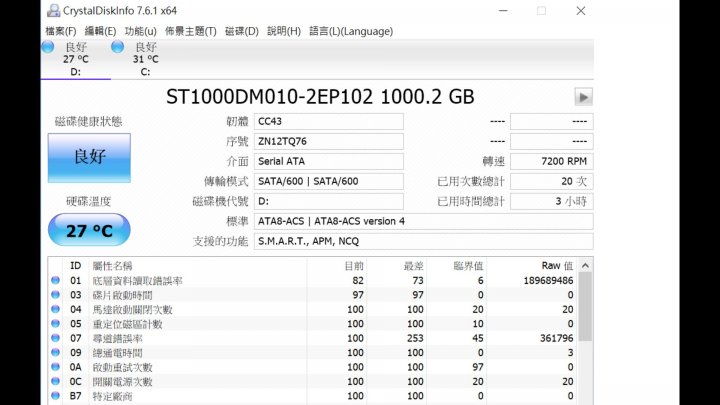Click the status dot for attribute 0C

pos(56,381)
